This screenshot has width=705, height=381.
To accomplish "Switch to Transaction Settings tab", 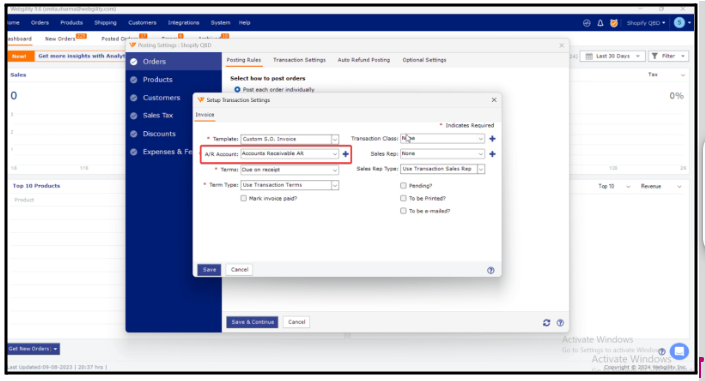I will tap(299, 60).
